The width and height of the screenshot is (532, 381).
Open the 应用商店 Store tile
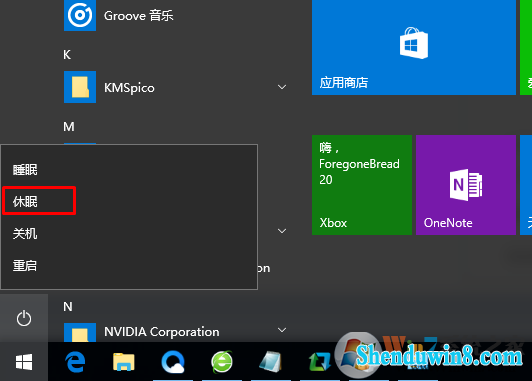414,47
